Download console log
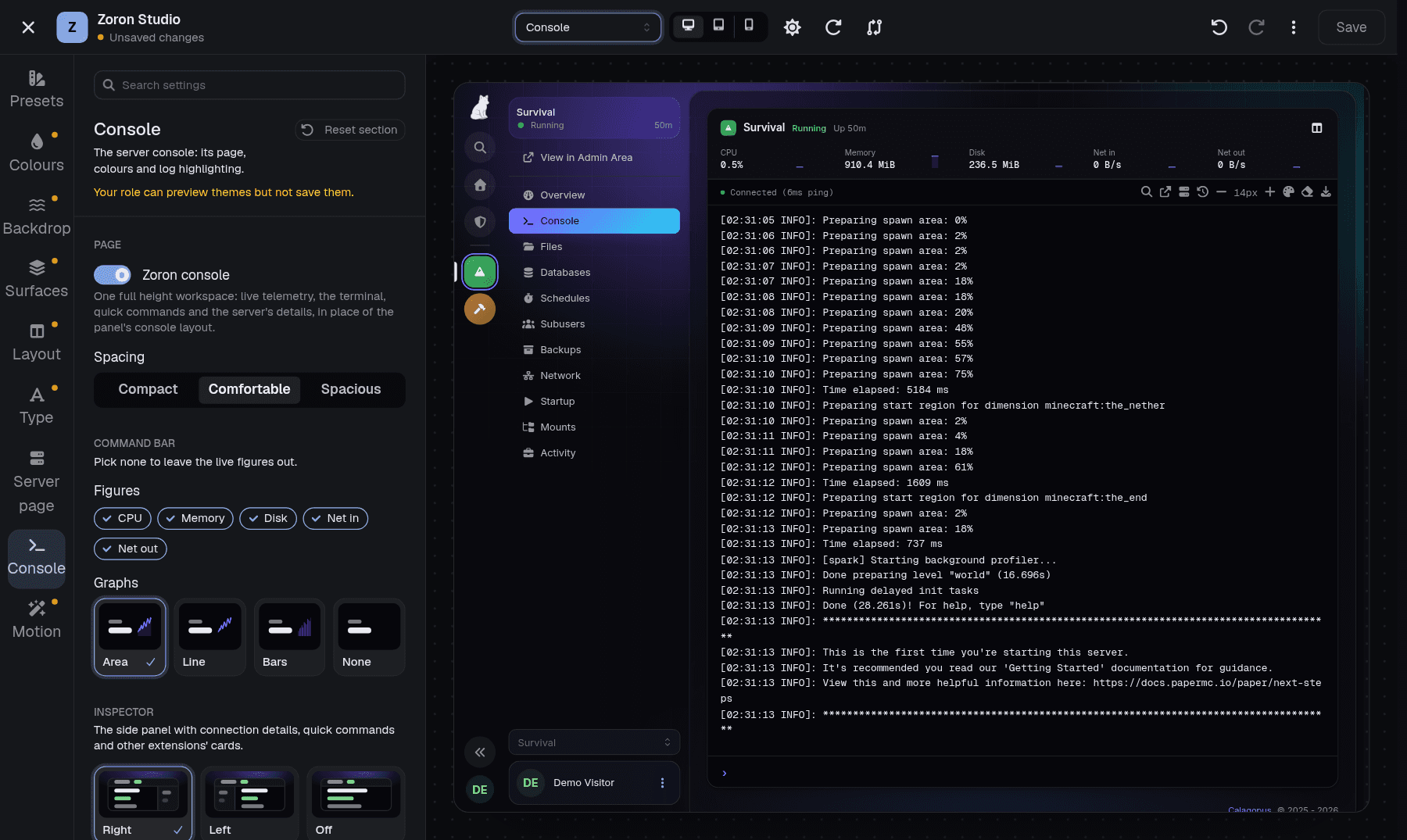The height and width of the screenshot is (840, 1407). click(1326, 192)
